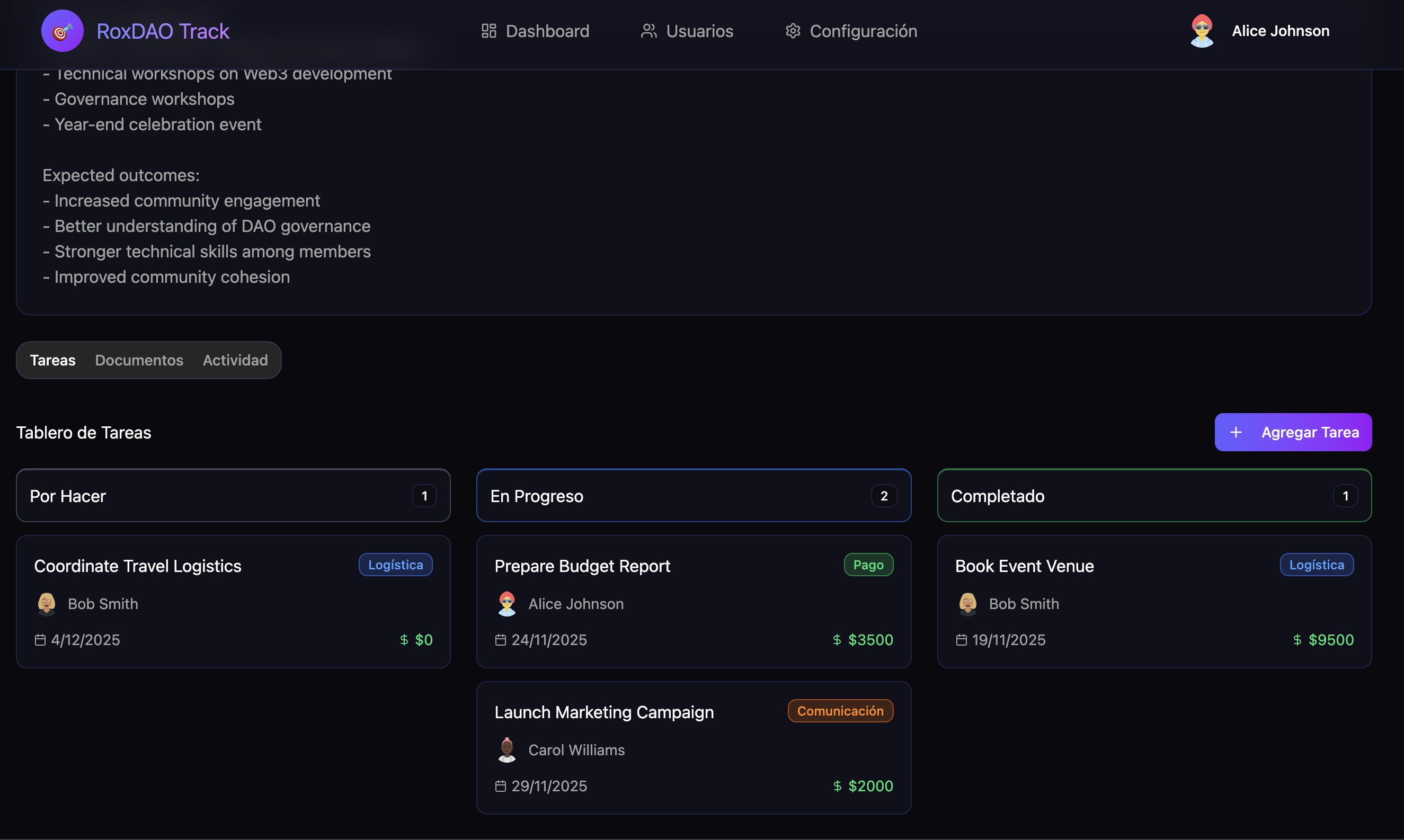
Task: Click Alice Johnson's profile avatar in the header
Action: click(1202, 31)
